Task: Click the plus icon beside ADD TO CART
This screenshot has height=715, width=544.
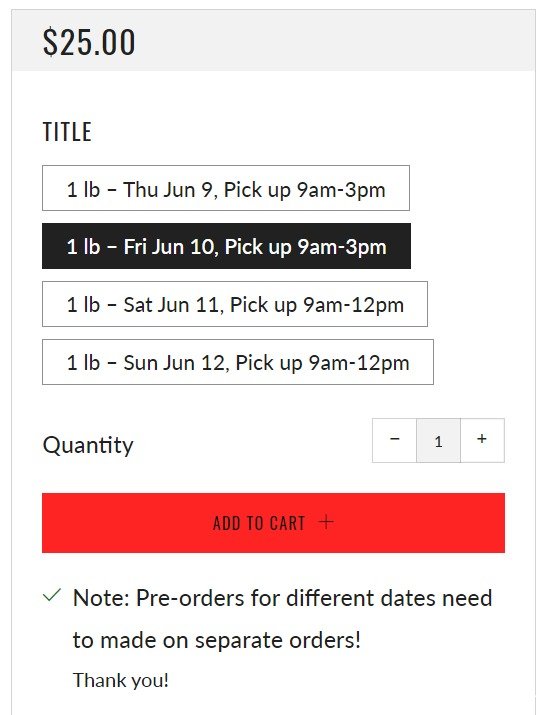Action: [326, 522]
